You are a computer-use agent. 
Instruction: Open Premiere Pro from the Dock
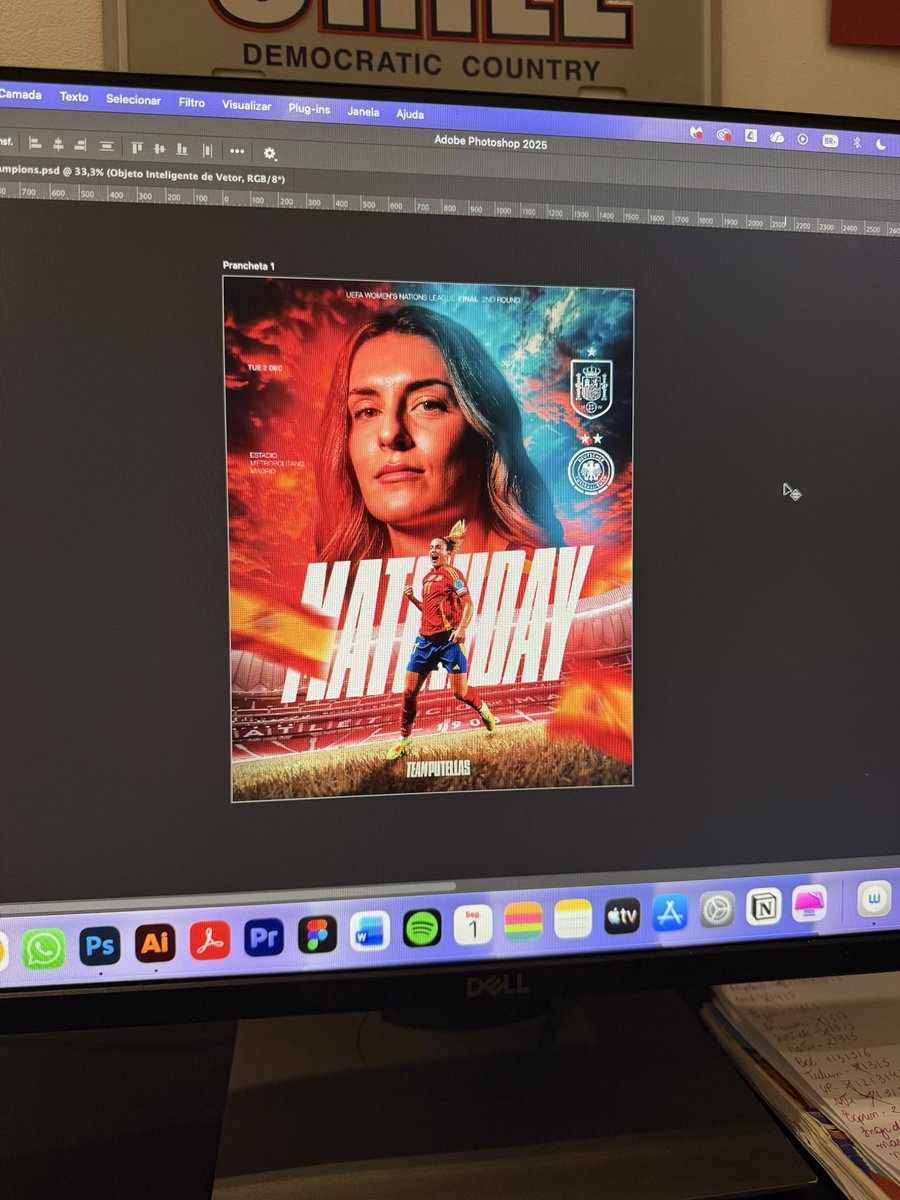(x=264, y=937)
